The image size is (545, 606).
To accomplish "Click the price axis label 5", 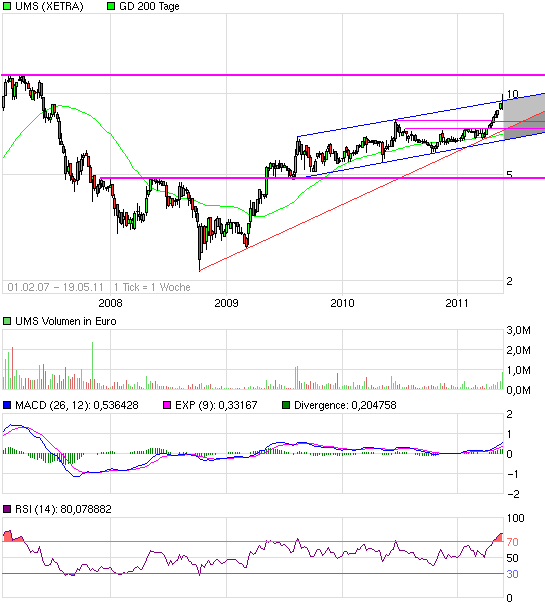I will click(x=509, y=174).
